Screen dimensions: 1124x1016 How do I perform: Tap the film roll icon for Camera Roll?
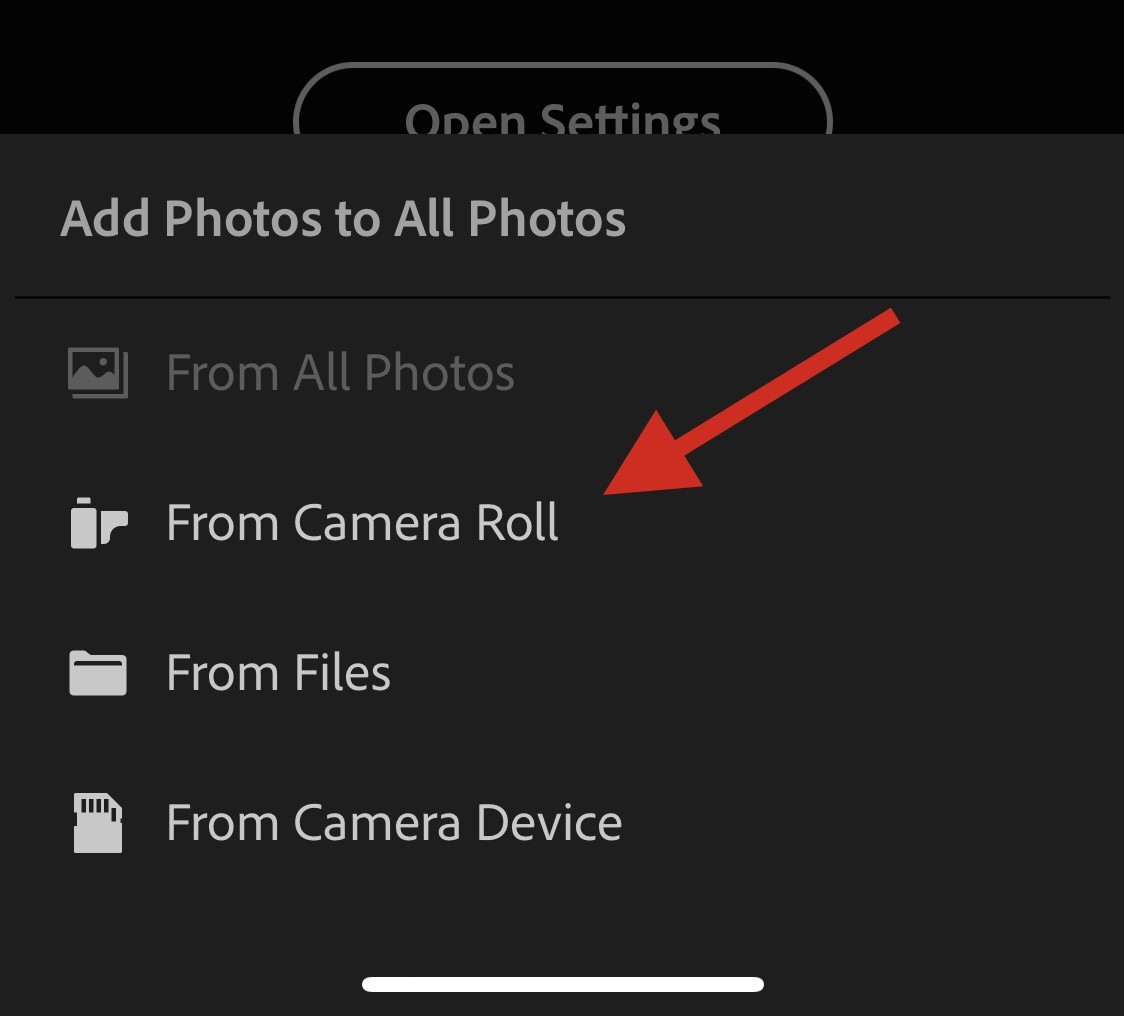[x=98, y=523]
